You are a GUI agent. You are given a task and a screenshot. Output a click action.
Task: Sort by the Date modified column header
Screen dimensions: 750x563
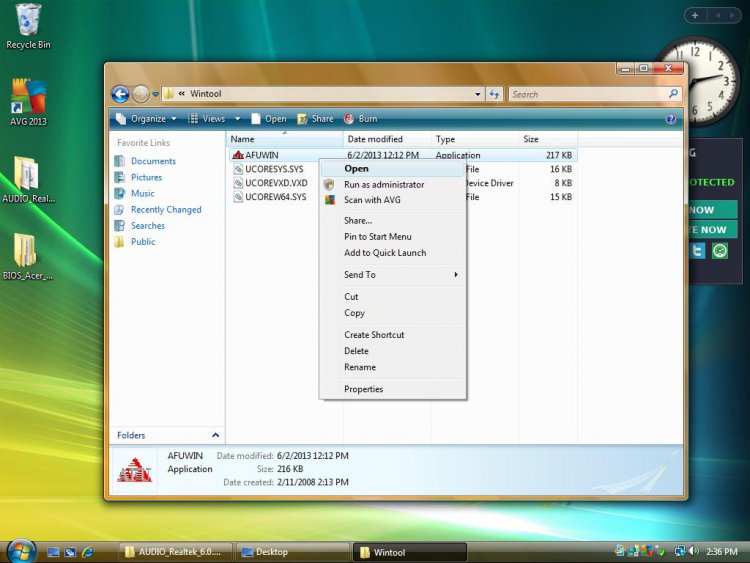tap(375, 139)
